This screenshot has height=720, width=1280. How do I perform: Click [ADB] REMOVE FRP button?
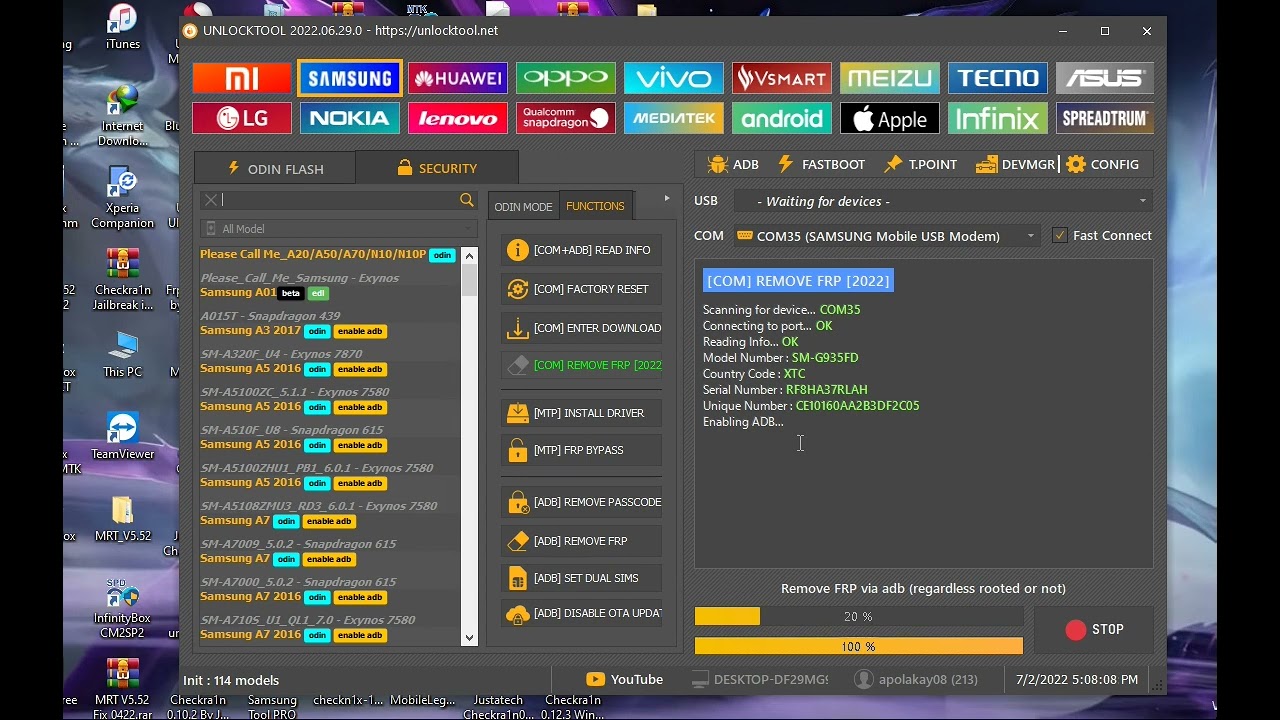click(x=581, y=541)
